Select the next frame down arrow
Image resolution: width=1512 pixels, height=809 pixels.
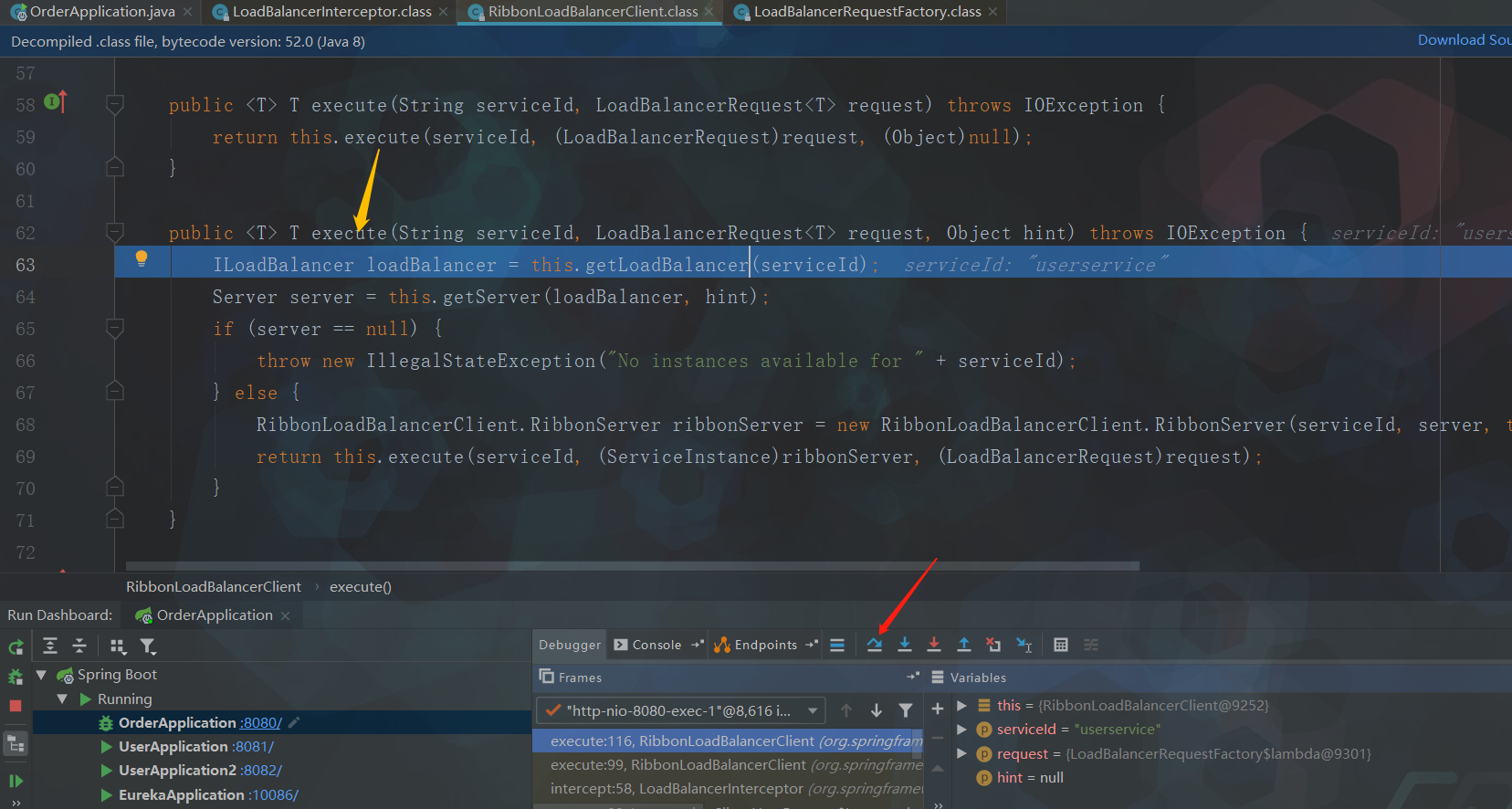[877, 710]
